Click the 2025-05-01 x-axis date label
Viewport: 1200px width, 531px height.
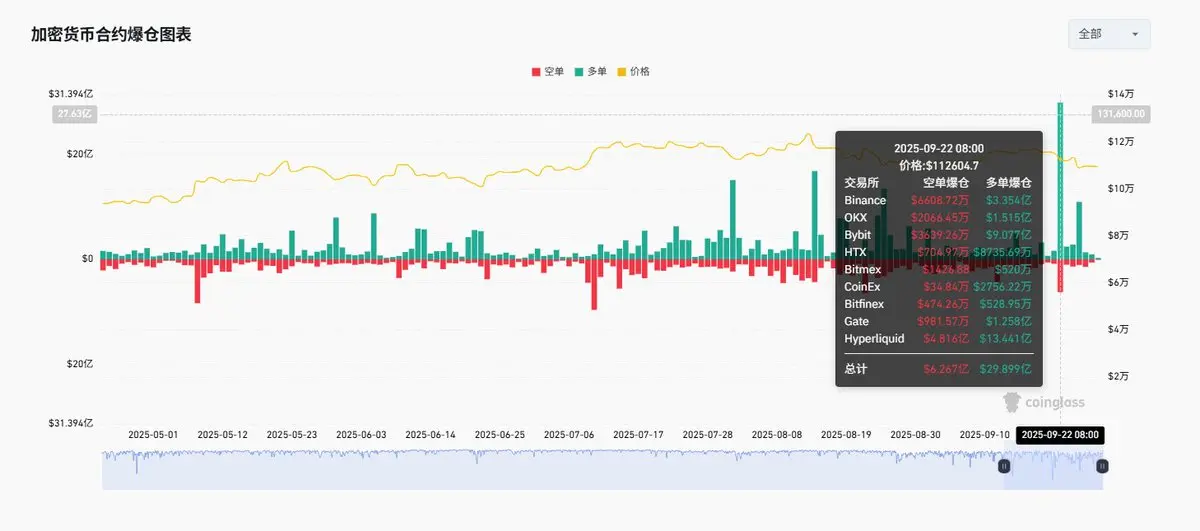click(x=153, y=435)
